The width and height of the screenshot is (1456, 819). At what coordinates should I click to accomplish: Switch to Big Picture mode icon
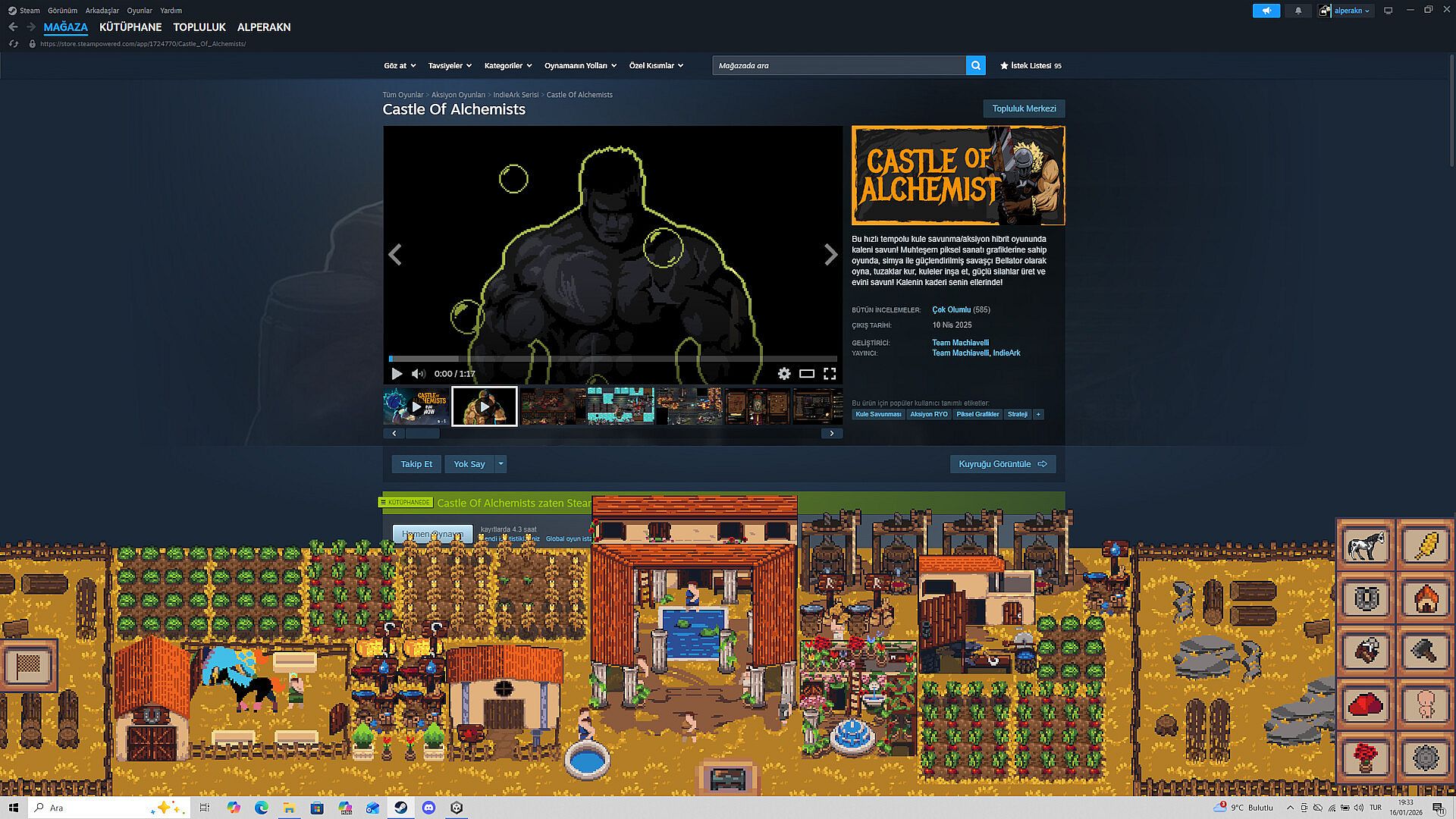click(1389, 11)
